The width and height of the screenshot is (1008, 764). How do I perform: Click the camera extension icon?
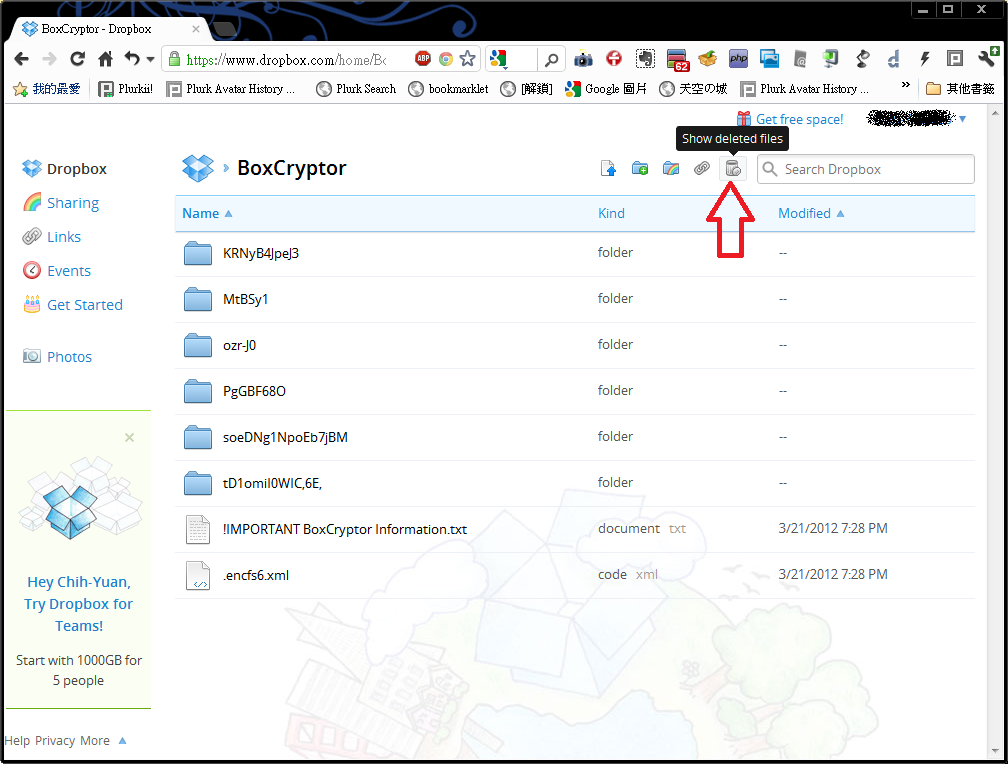pos(583,59)
